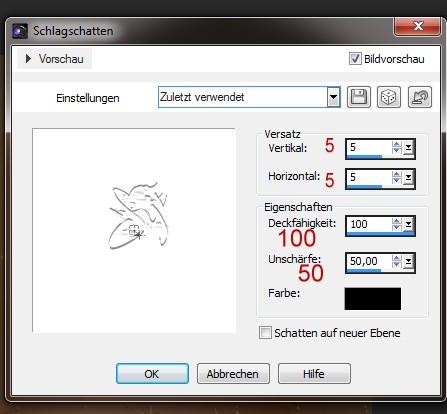Decrease Horizontal offset with down arrow
The image size is (447, 414).
click(x=397, y=181)
